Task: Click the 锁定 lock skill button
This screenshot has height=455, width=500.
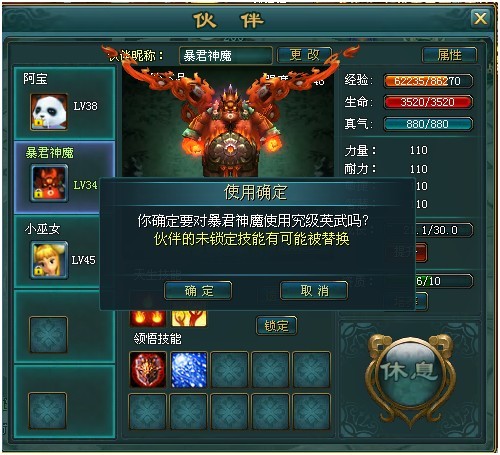Action: click(x=276, y=326)
